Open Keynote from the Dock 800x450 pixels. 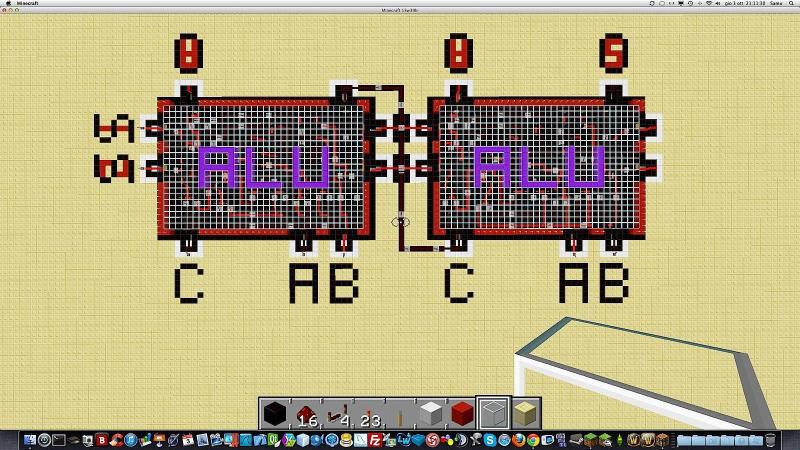point(159,440)
